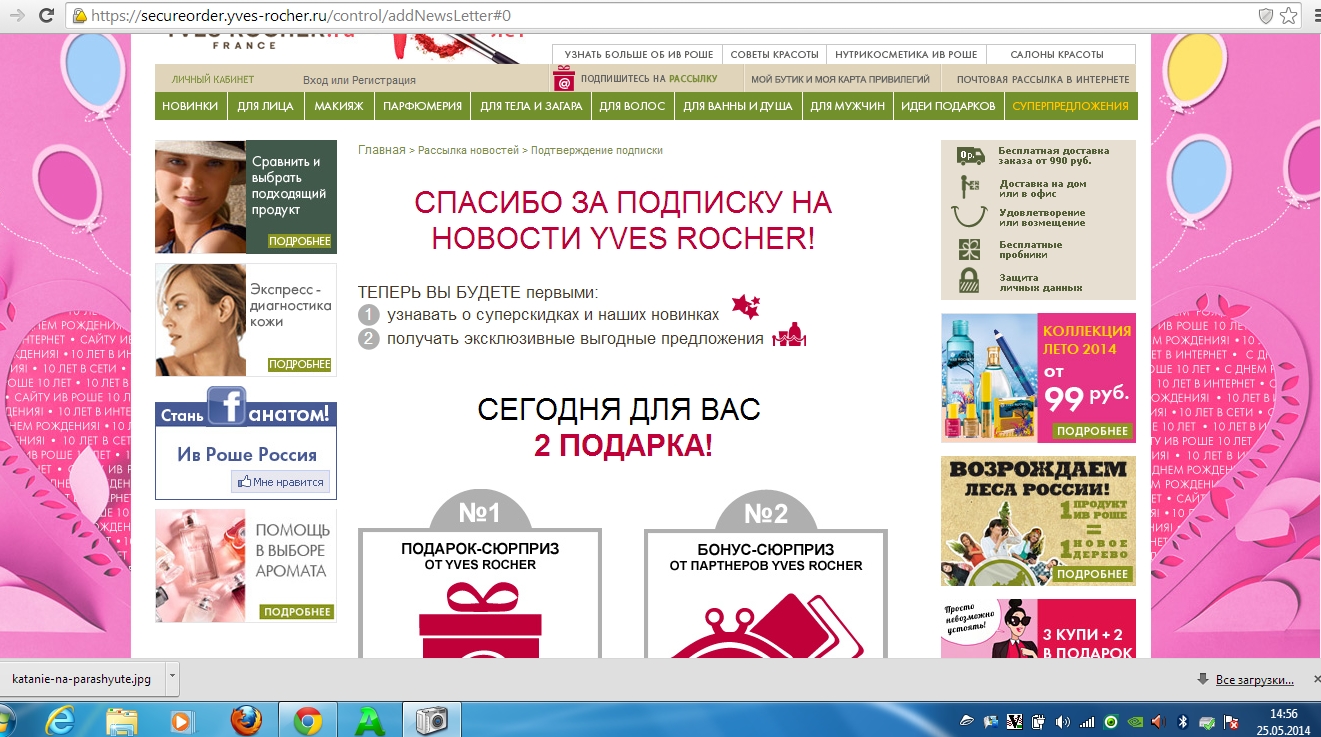Open the camera app in the taskbar
1321x737 pixels.
click(431, 720)
